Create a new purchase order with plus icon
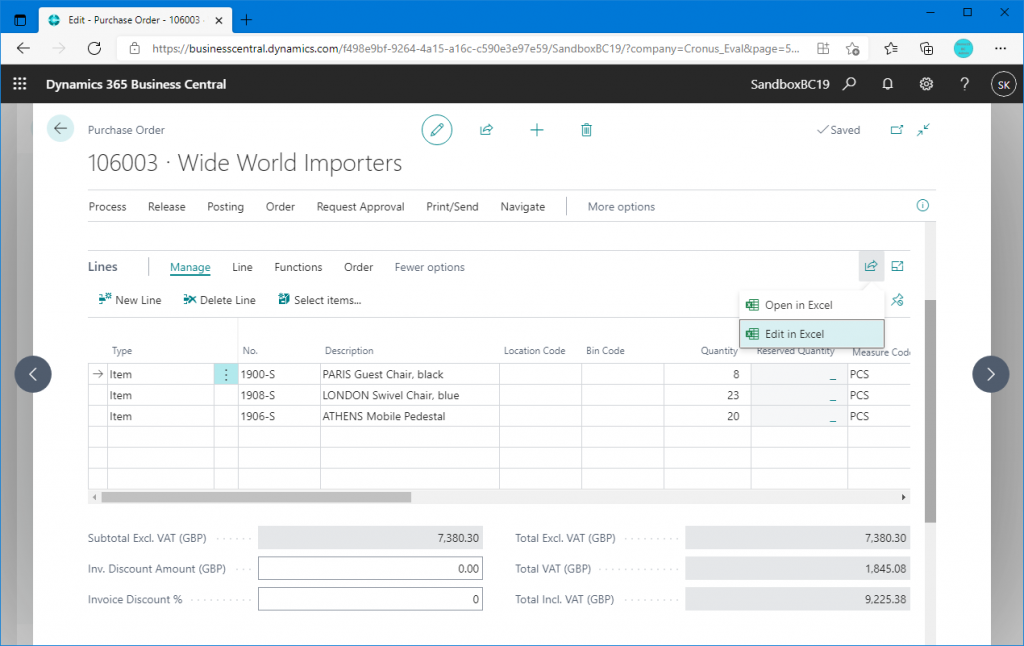Screen dimensions: 1024x646 [537, 130]
